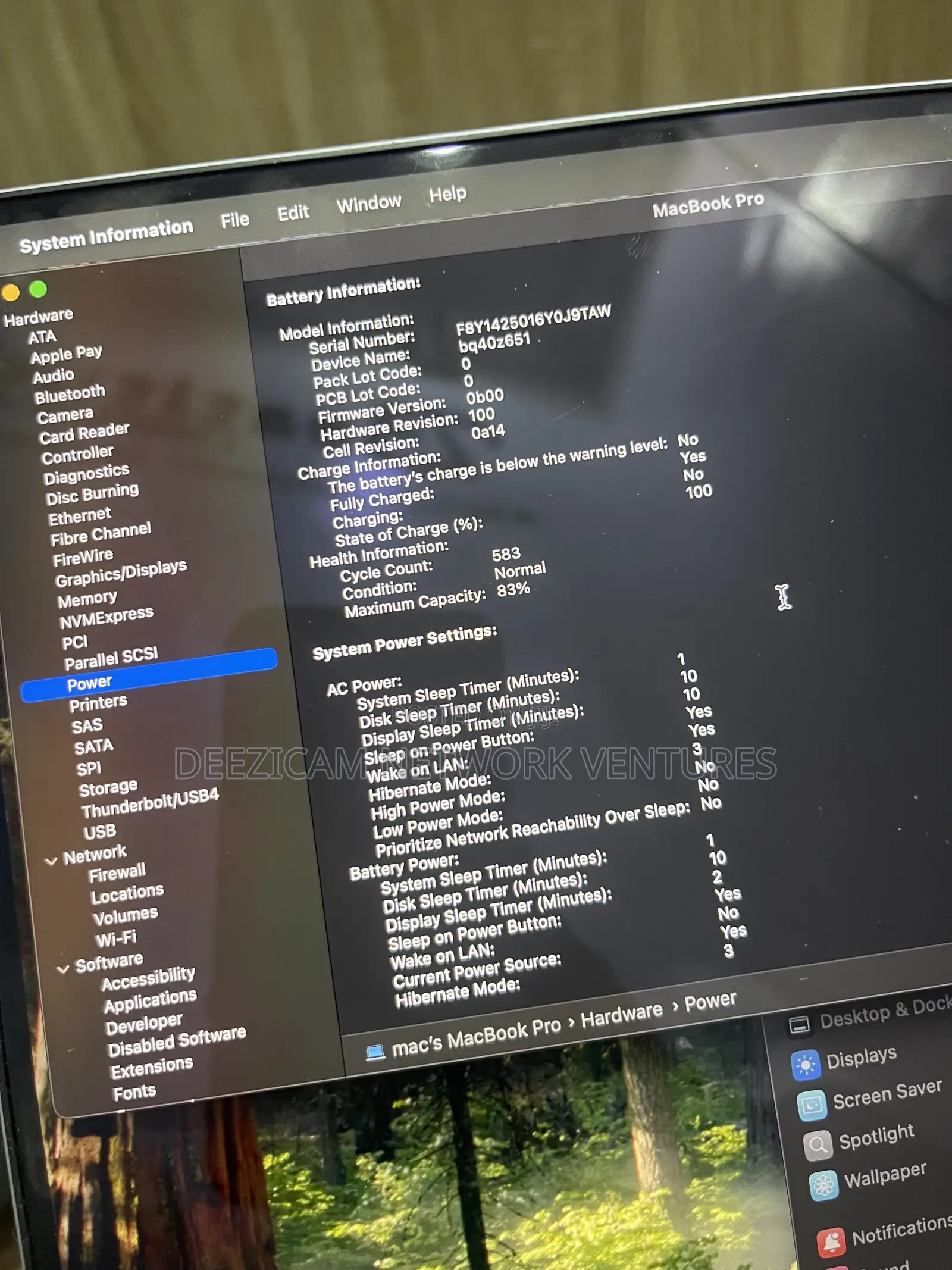The width and height of the screenshot is (952, 1270).
Task: Select Thunderbolt/USB4 in the sidebar
Action: pos(150,803)
